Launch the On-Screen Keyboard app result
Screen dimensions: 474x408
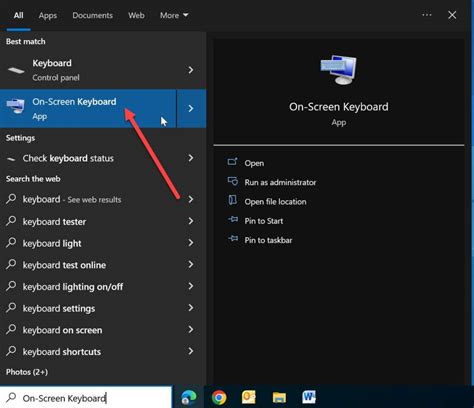88,108
